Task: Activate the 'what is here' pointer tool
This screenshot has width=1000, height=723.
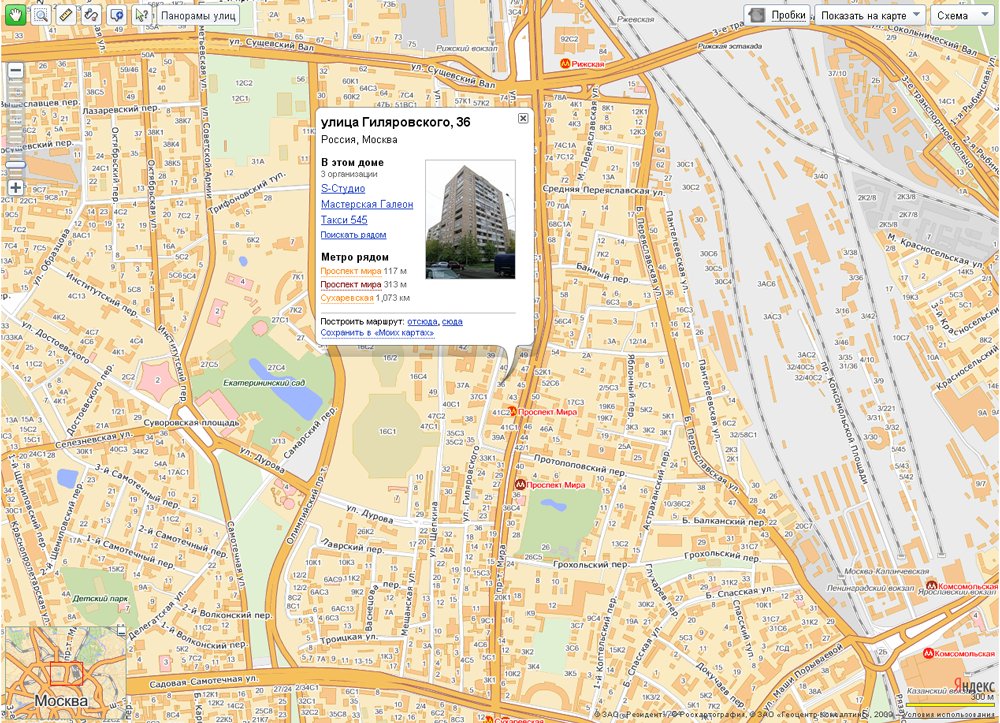Action: (x=142, y=15)
